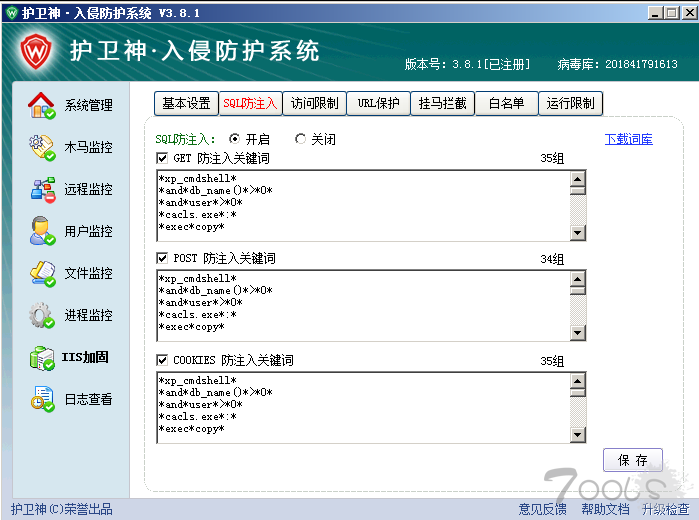Image resolution: width=699 pixels, height=520 pixels.
Task: Select the 开启 radio button
Action: 234,139
